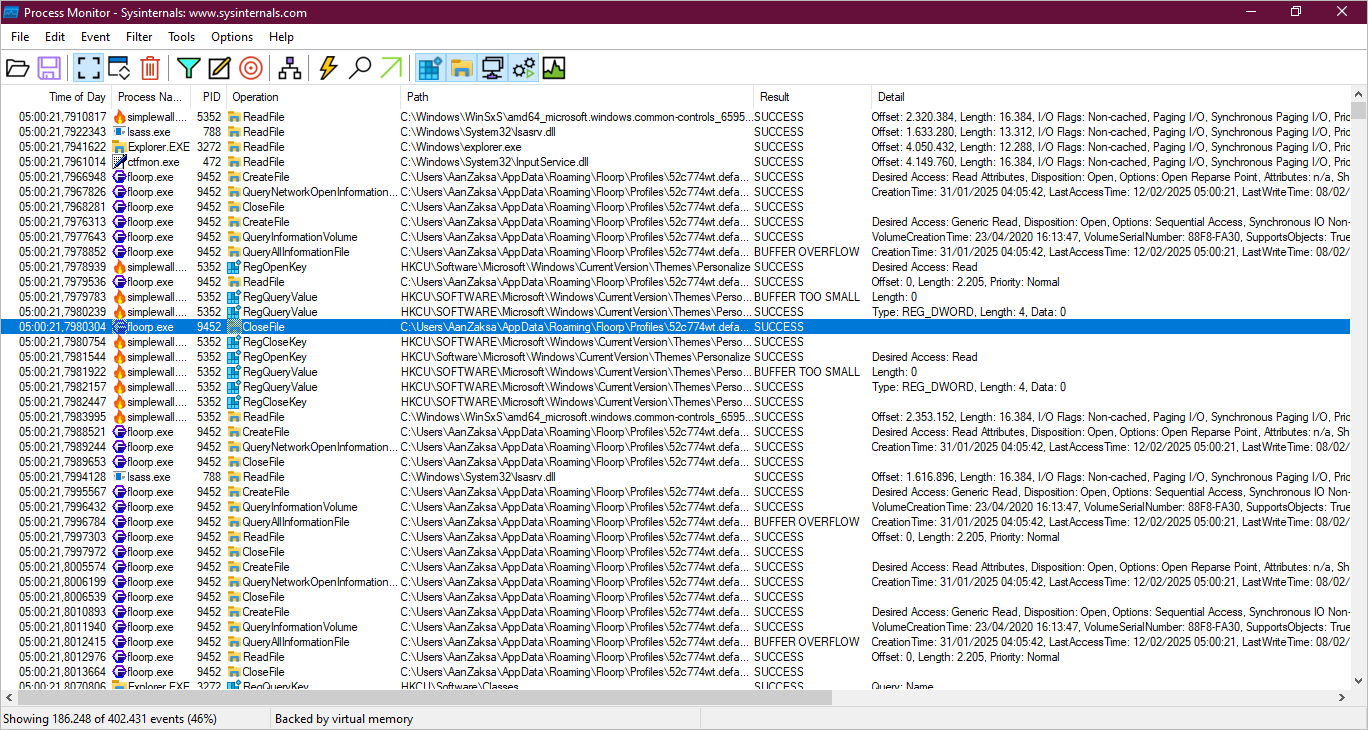Viewport: 1368px width, 730px height.
Task: Click simplewall icon in the 05:00:21,7983995 row
Action: tap(119, 417)
